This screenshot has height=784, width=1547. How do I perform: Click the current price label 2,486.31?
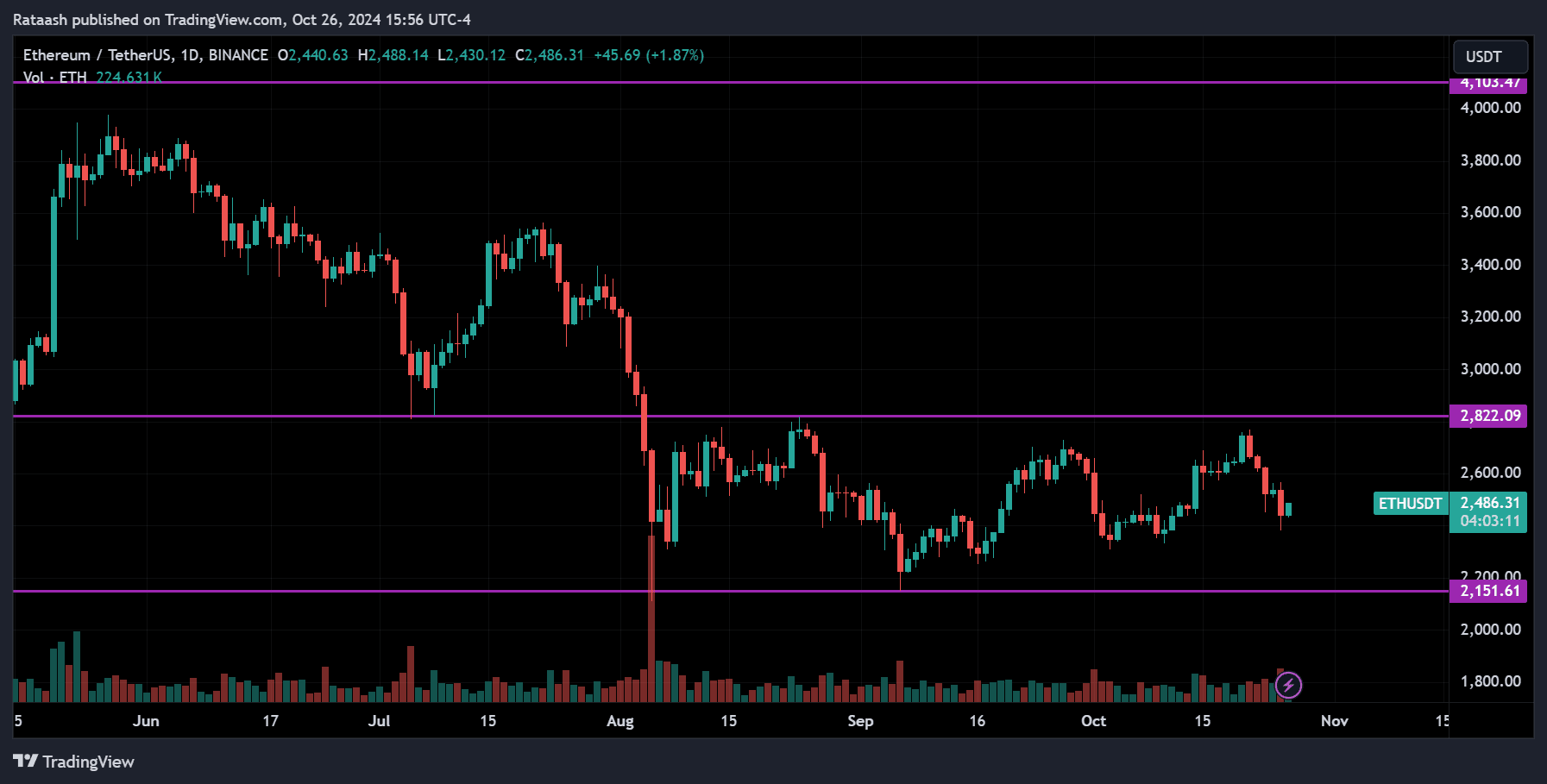pyautogui.click(x=1490, y=503)
